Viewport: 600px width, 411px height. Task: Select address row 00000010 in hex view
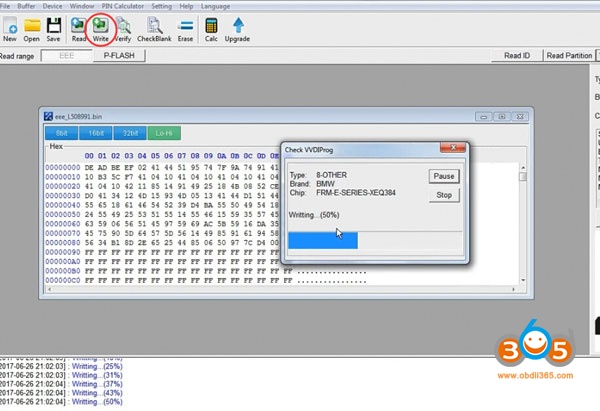click(x=63, y=177)
